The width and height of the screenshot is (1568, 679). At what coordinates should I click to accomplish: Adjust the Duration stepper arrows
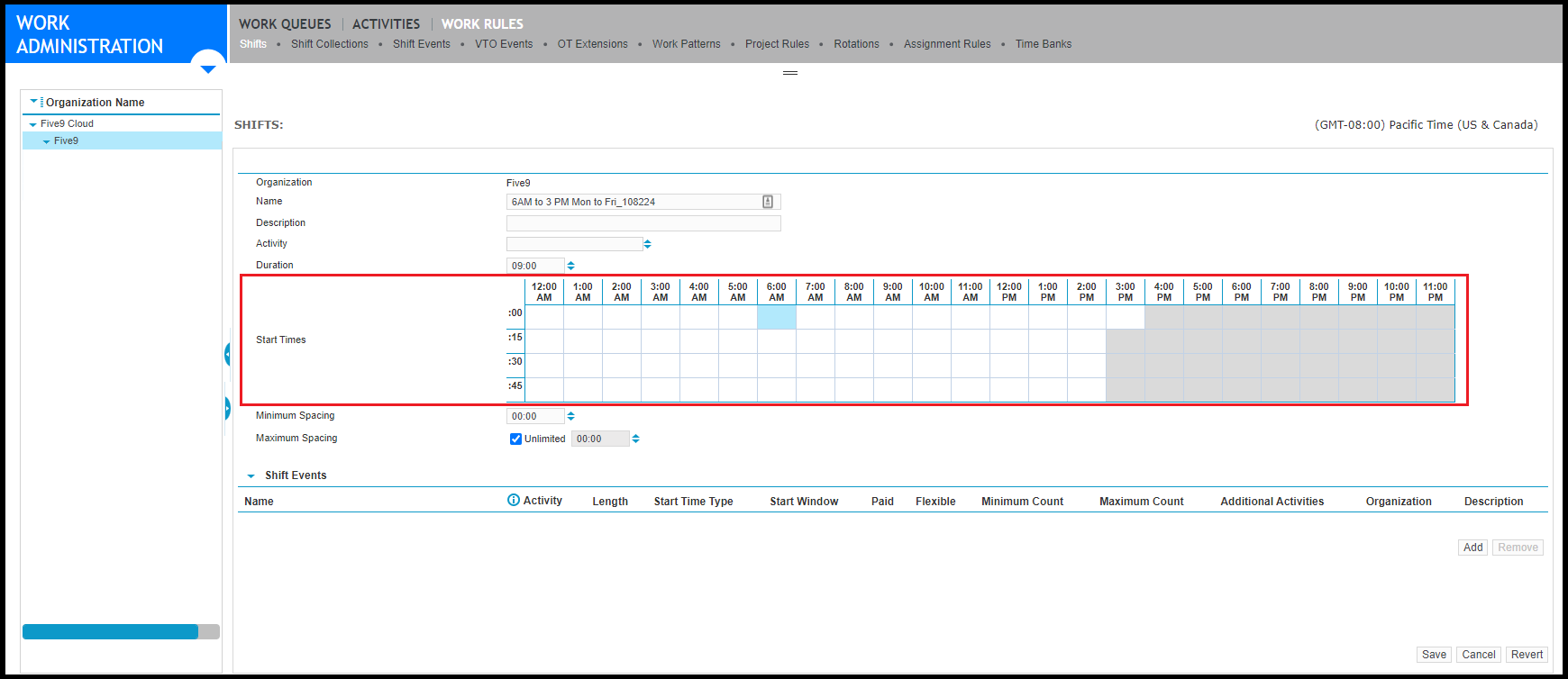tap(570, 266)
